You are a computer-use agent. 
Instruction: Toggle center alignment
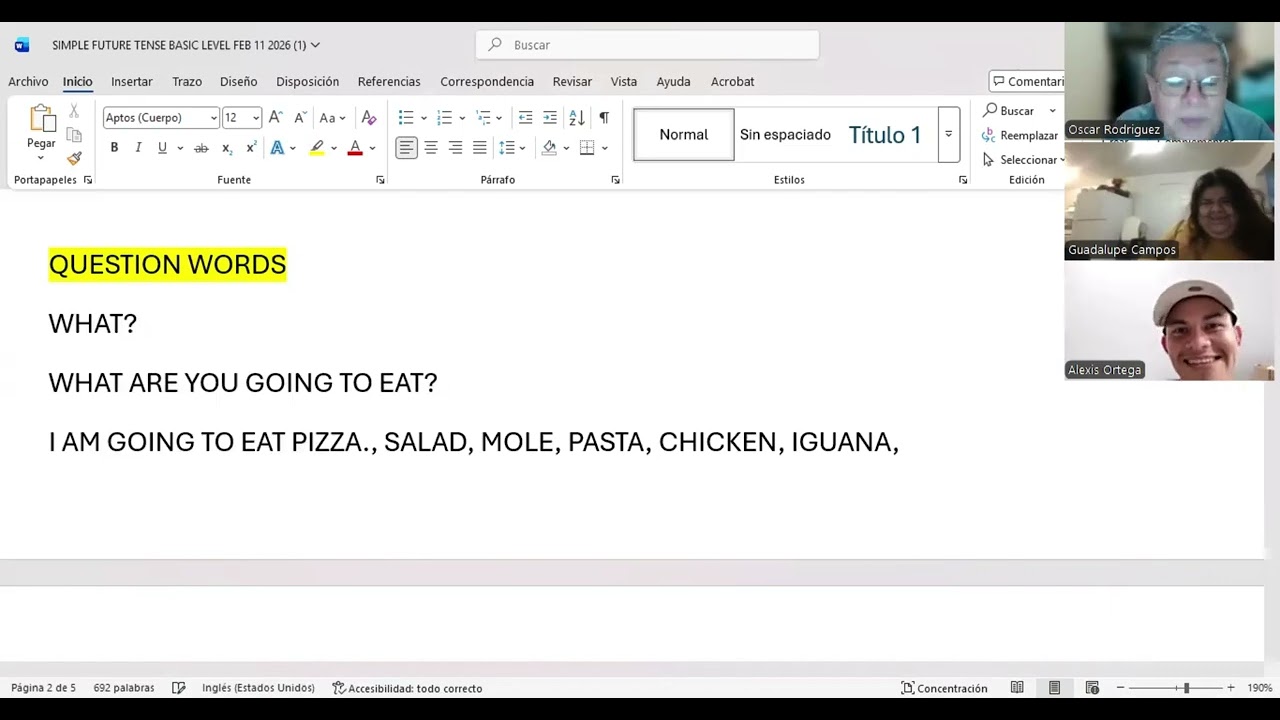(x=431, y=148)
